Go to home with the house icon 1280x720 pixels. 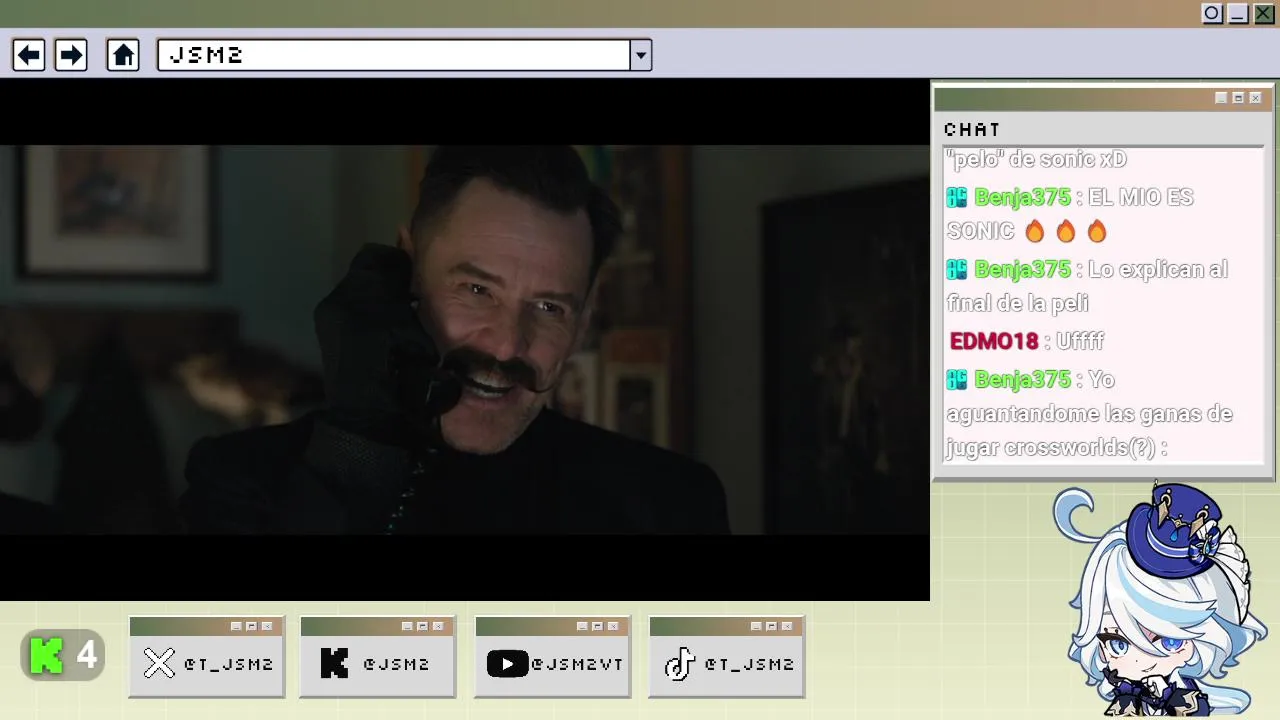(x=123, y=55)
